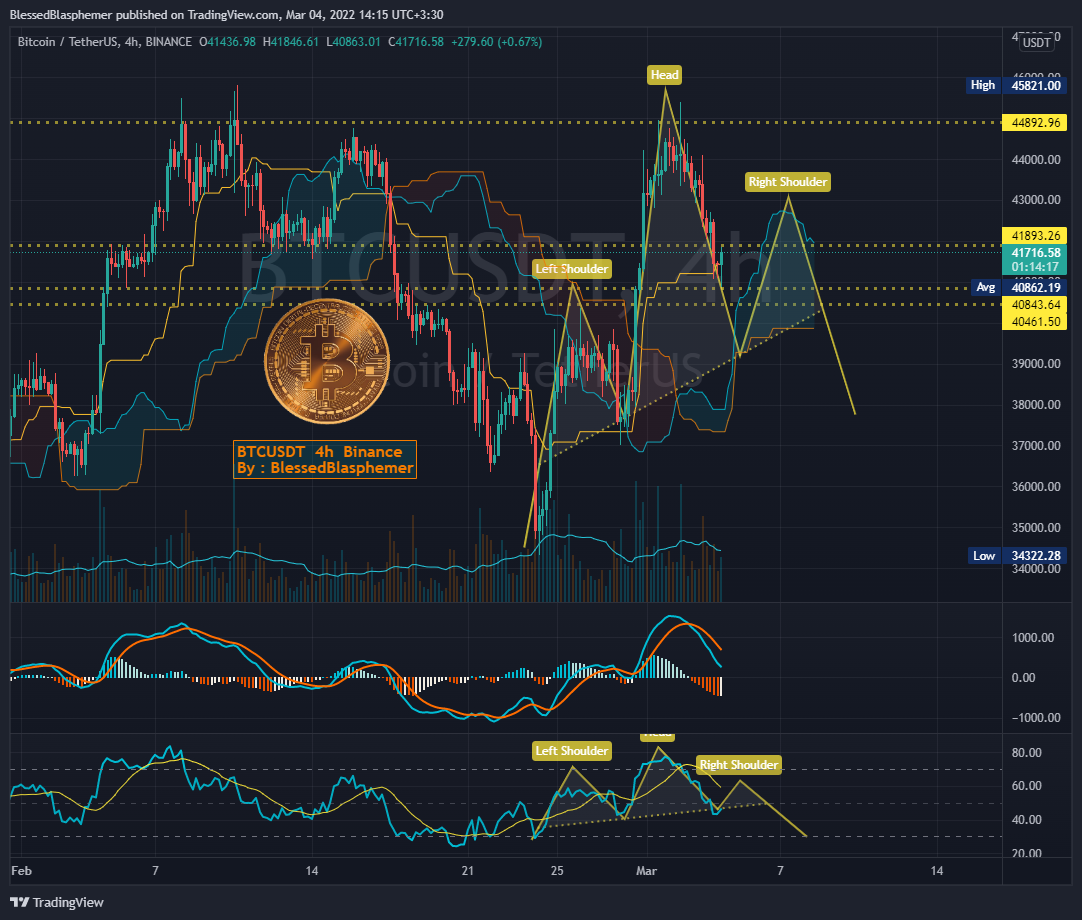Viewport: 1082px width, 920px height.
Task: Click the 80.00 RSI axis value
Action: 1026,752
